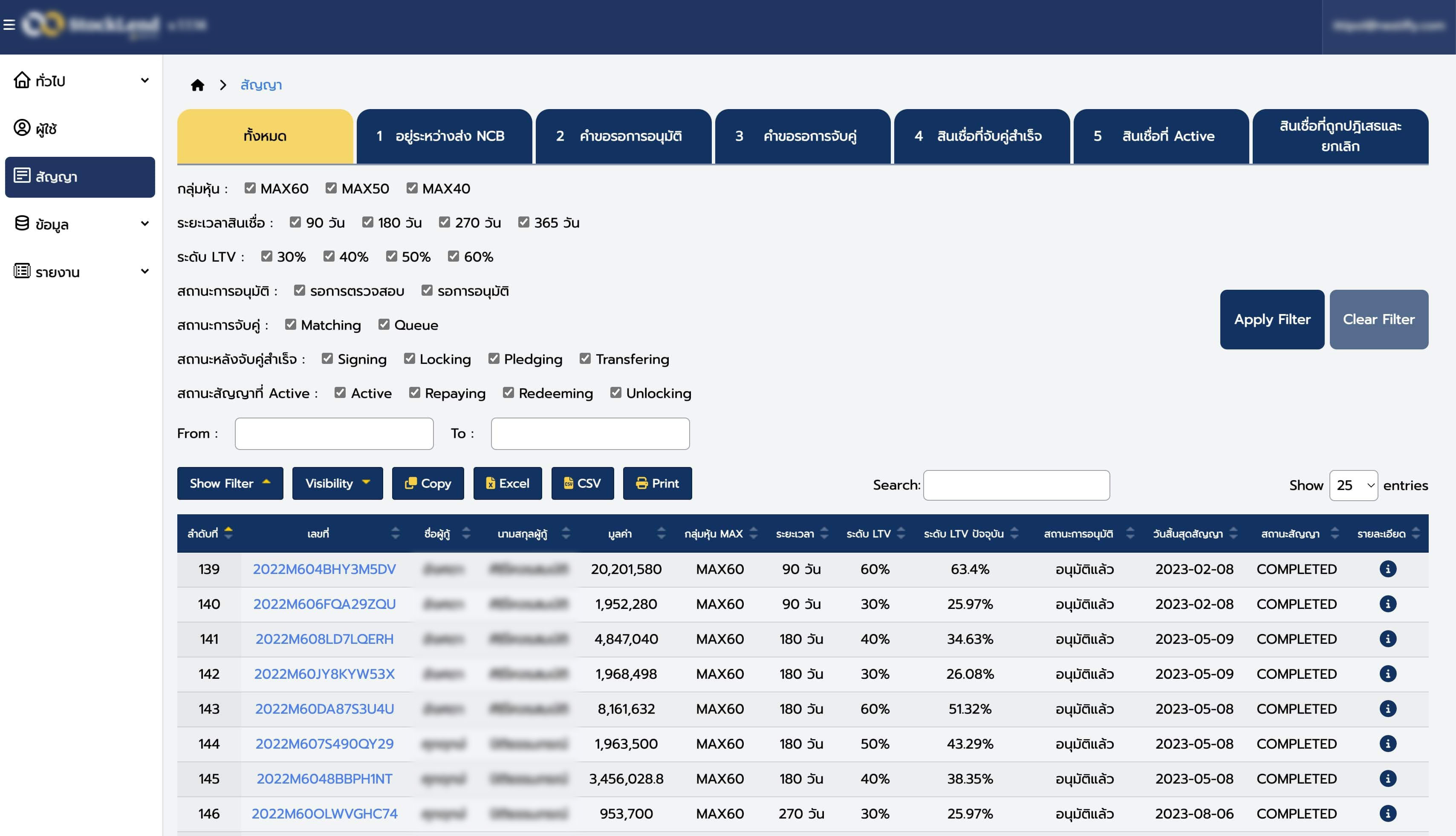
Task: Click the To date input field
Action: tap(590, 433)
